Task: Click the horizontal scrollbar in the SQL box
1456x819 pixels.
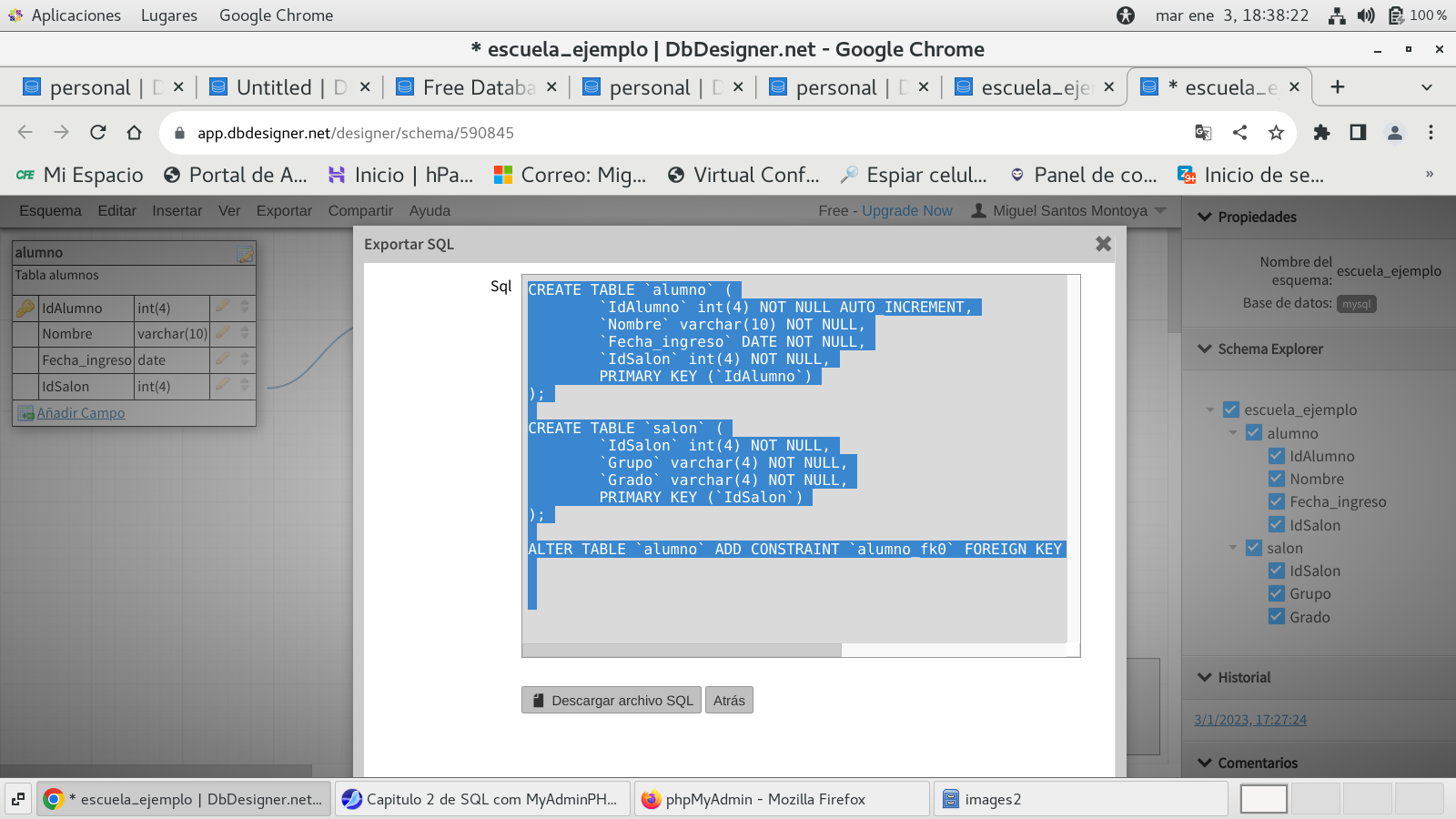Action: pyautogui.click(x=682, y=650)
